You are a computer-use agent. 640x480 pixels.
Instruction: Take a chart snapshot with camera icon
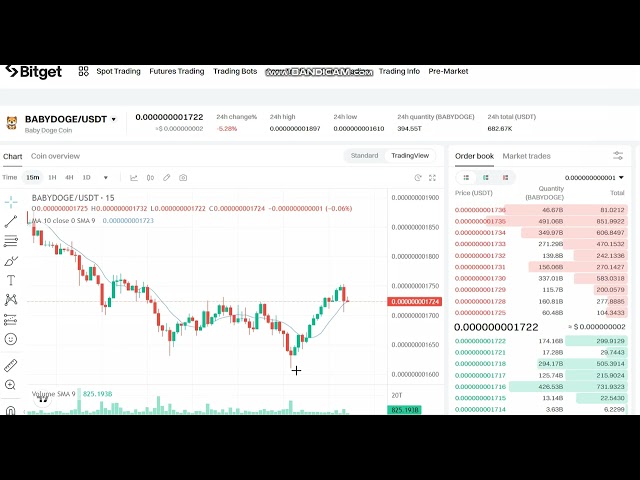(183, 178)
